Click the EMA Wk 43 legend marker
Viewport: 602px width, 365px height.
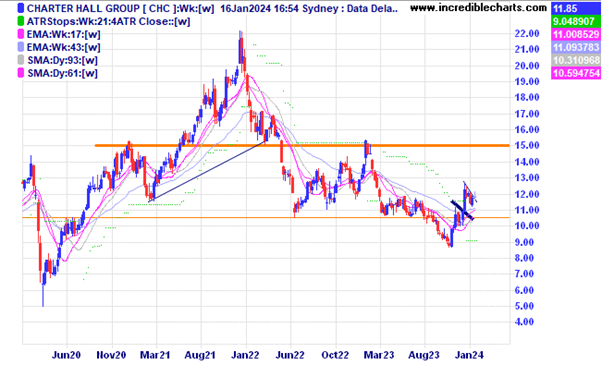click(21, 48)
